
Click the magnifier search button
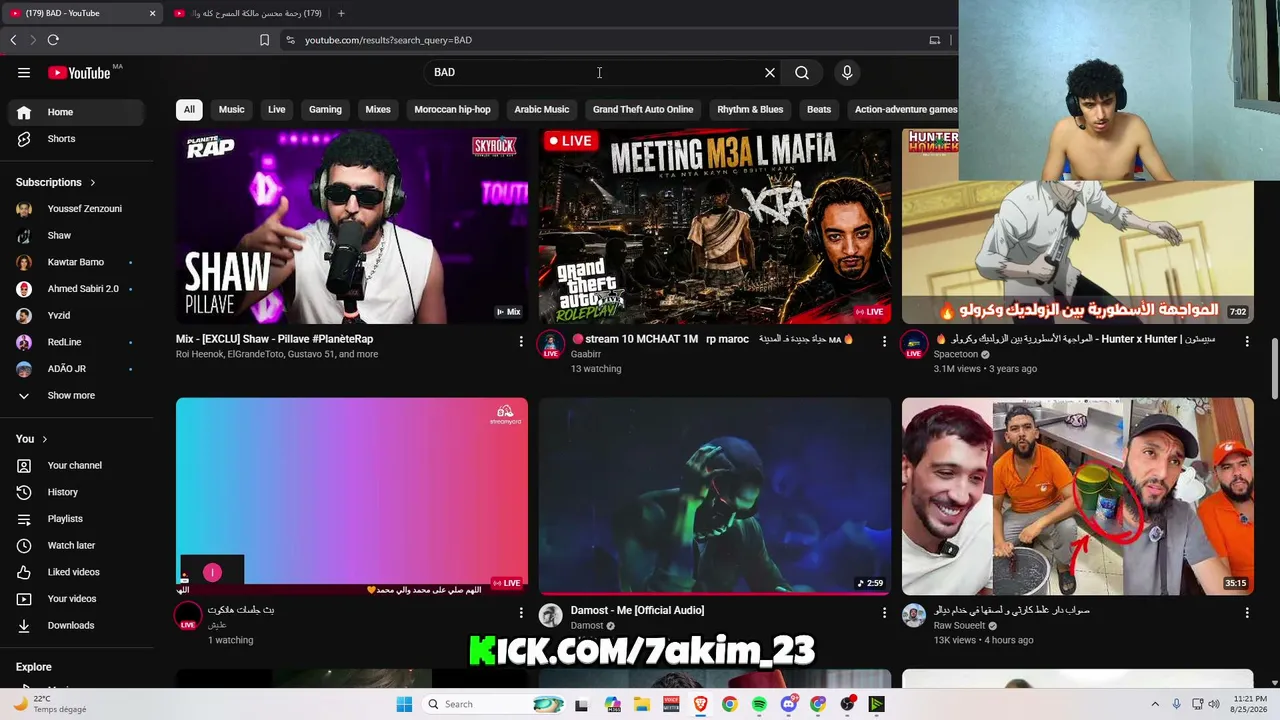[802, 72]
